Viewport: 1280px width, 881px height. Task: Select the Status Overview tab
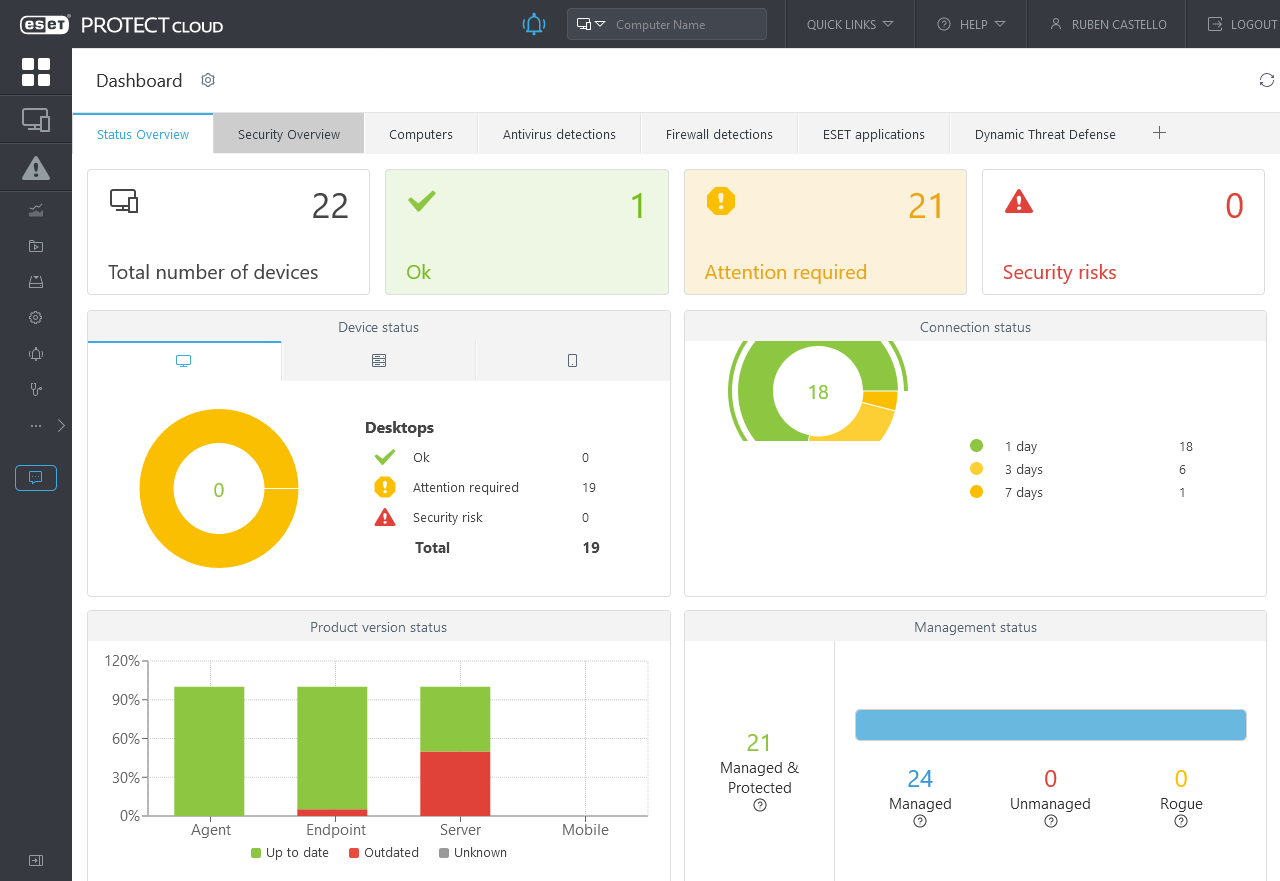(143, 134)
